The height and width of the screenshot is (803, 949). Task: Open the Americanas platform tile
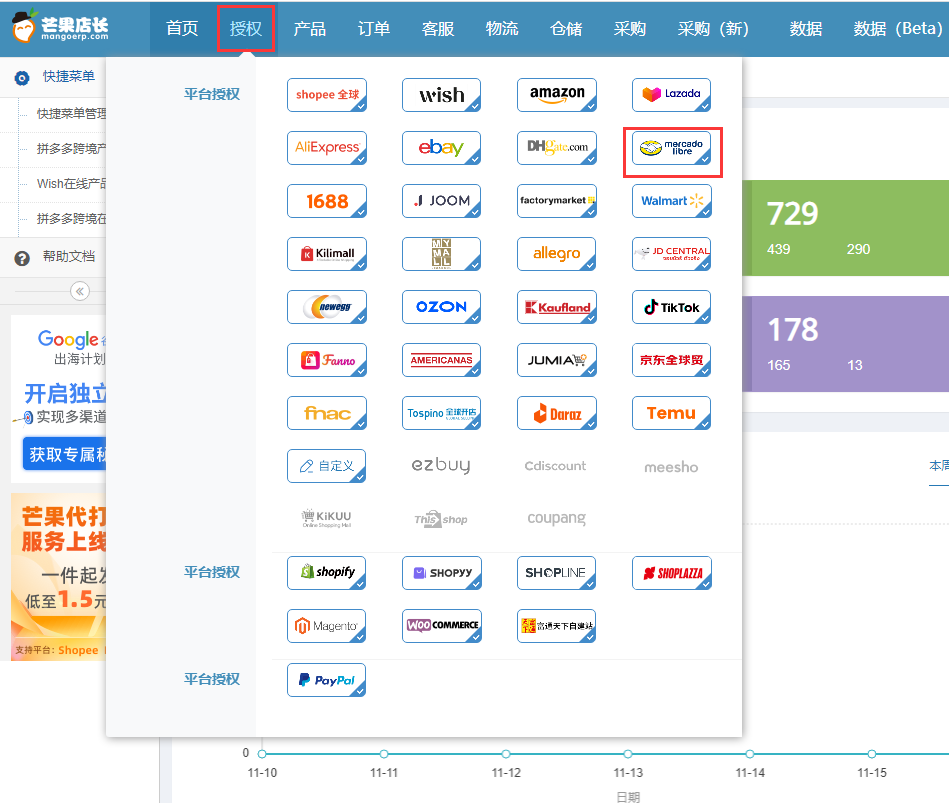(x=441, y=360)
